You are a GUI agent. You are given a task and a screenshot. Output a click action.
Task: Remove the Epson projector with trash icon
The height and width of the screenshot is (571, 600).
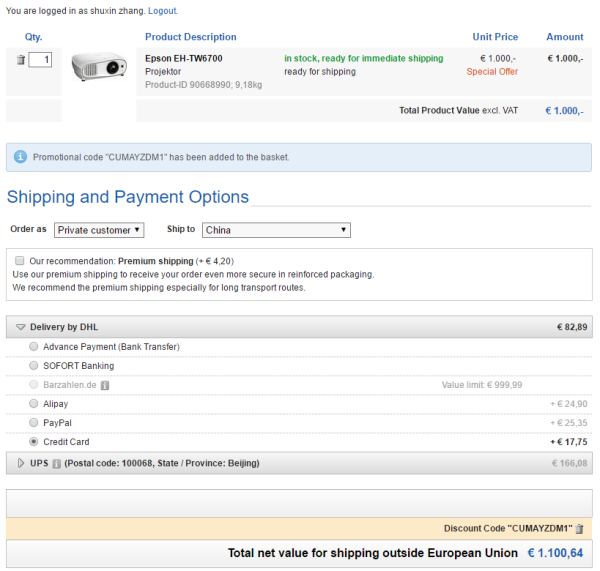[x=21, y=60]
